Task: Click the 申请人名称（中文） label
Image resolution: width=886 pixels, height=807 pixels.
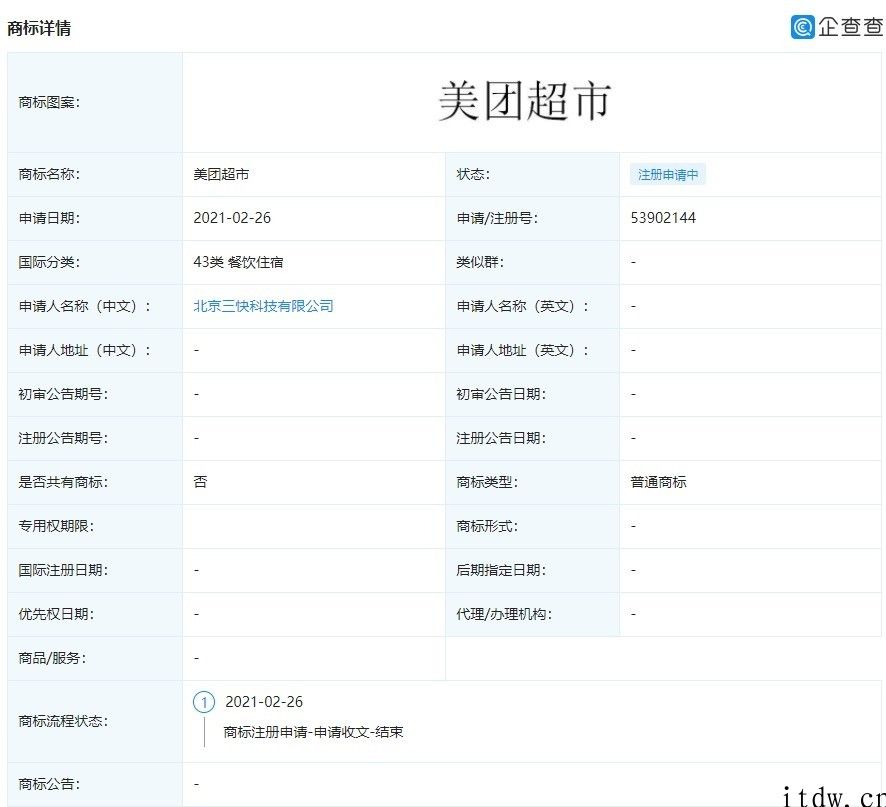Action: [x=85, y=306]
